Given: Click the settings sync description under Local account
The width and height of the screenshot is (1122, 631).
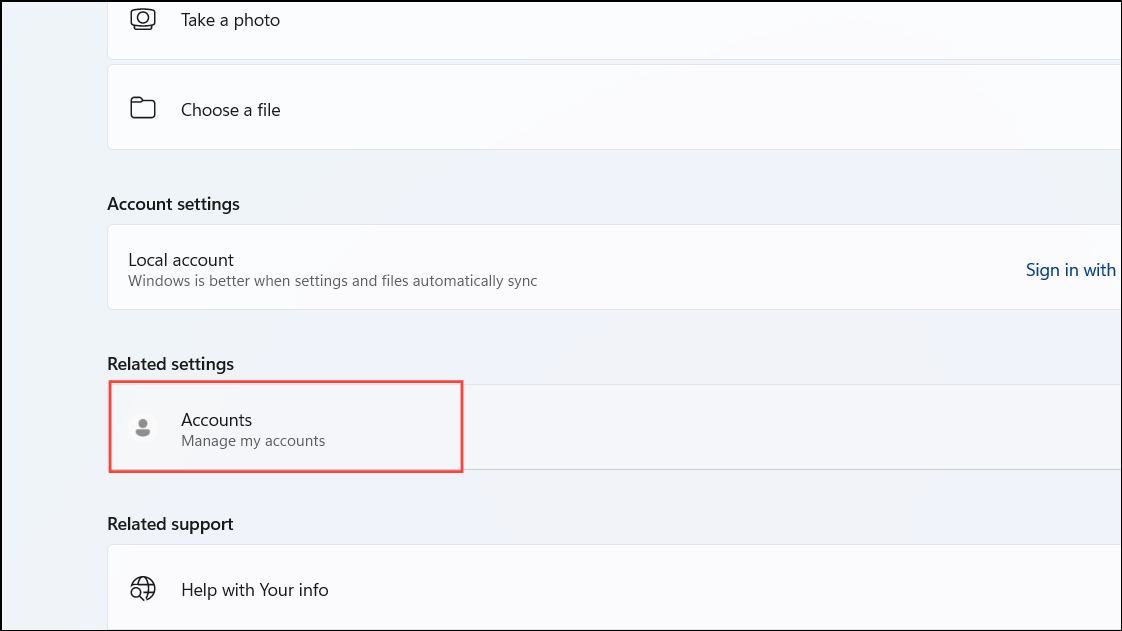Looking at the screenshot, I should tap(332, 281).
